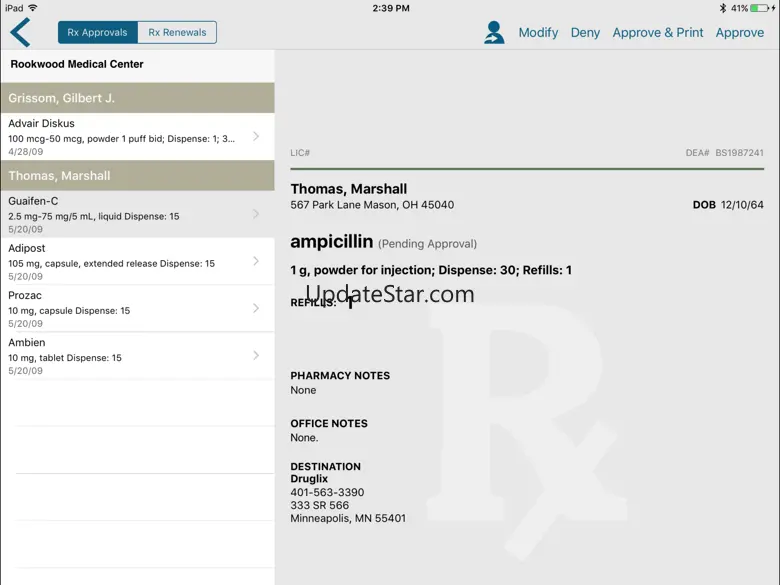The width and height of the screenshot is (780, 585).
Task: Tap the OFFICE NOTES heading
Action: pyautogui.click(x=329, y=423)
